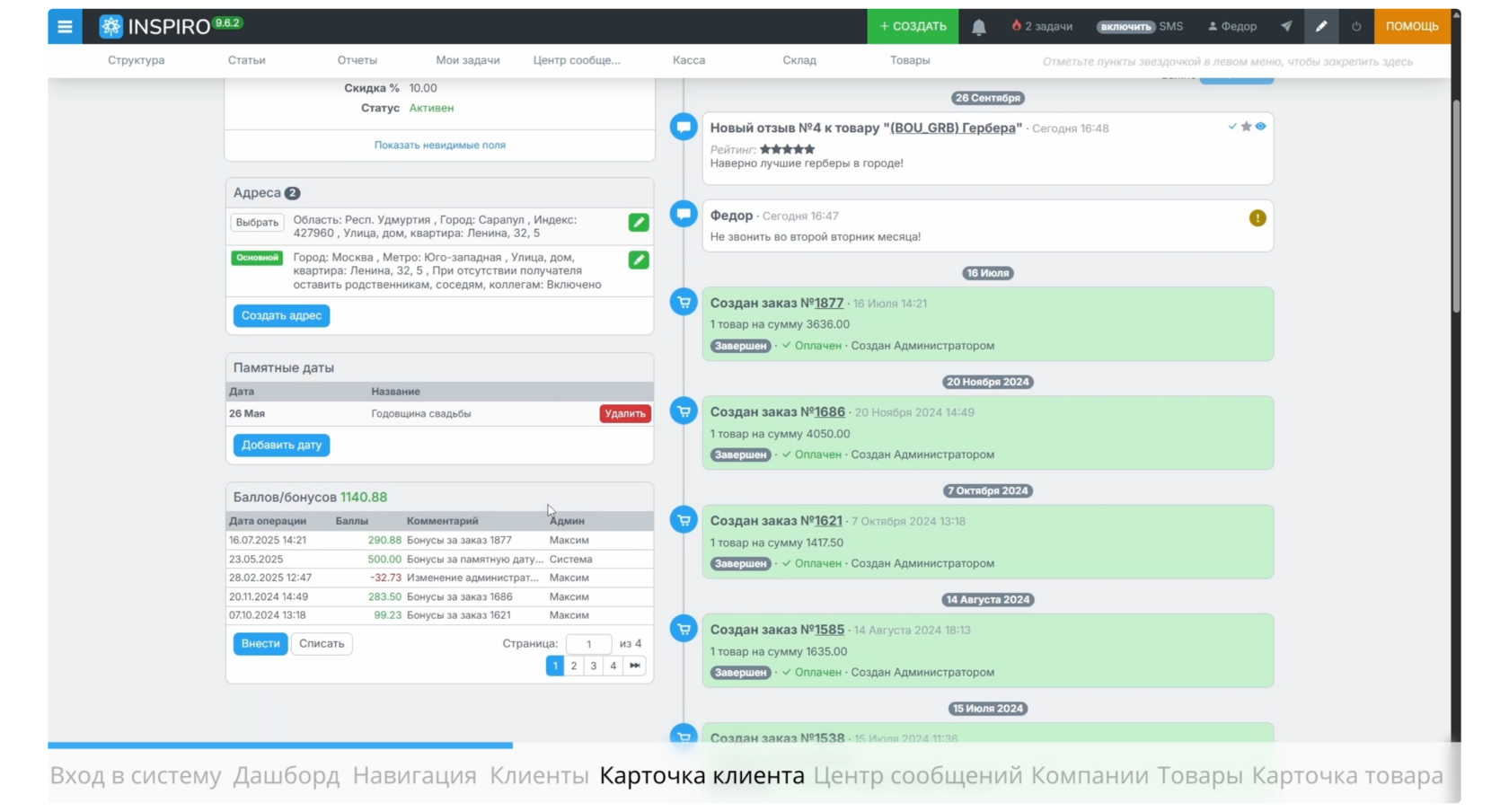The height and width of the screenshot is (812, 1509).
Task: Go to bonus page 4
Action: coord(613,666)
